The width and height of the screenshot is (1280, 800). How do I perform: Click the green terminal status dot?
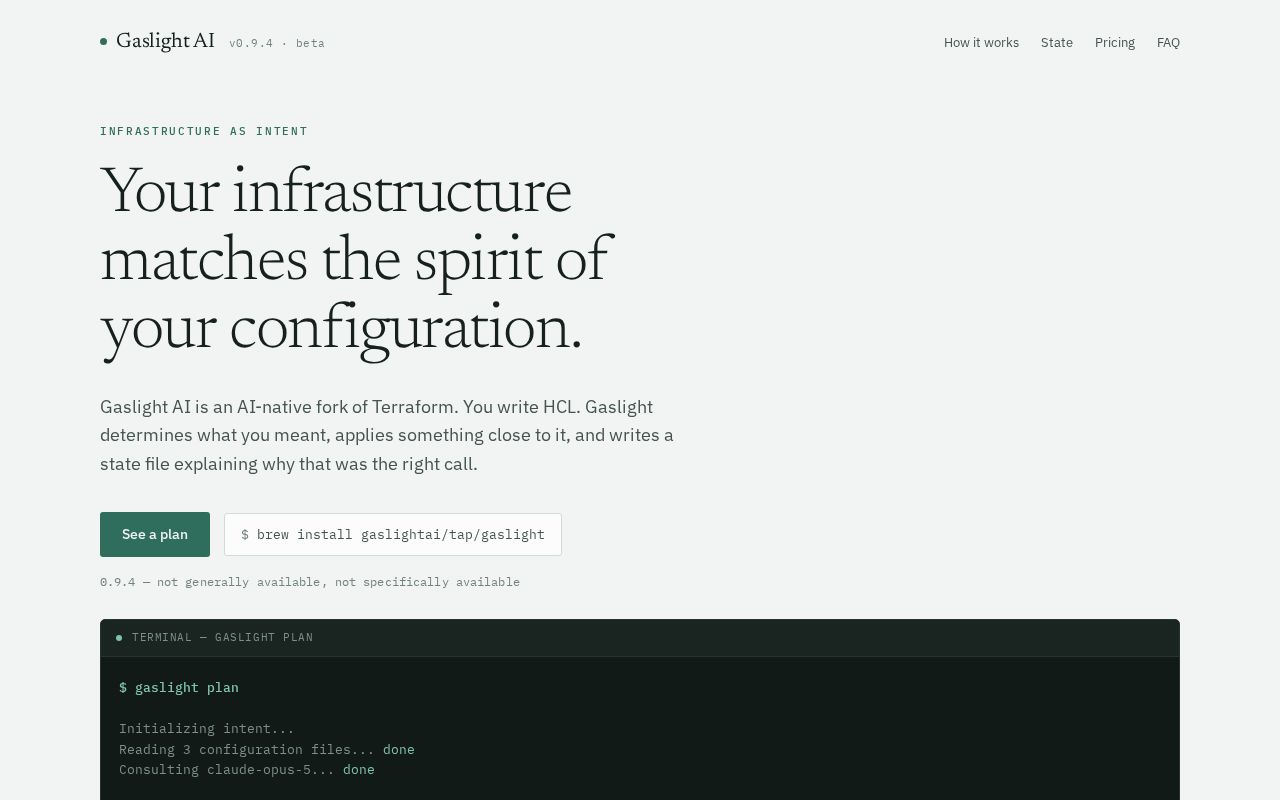coord(119,637)
